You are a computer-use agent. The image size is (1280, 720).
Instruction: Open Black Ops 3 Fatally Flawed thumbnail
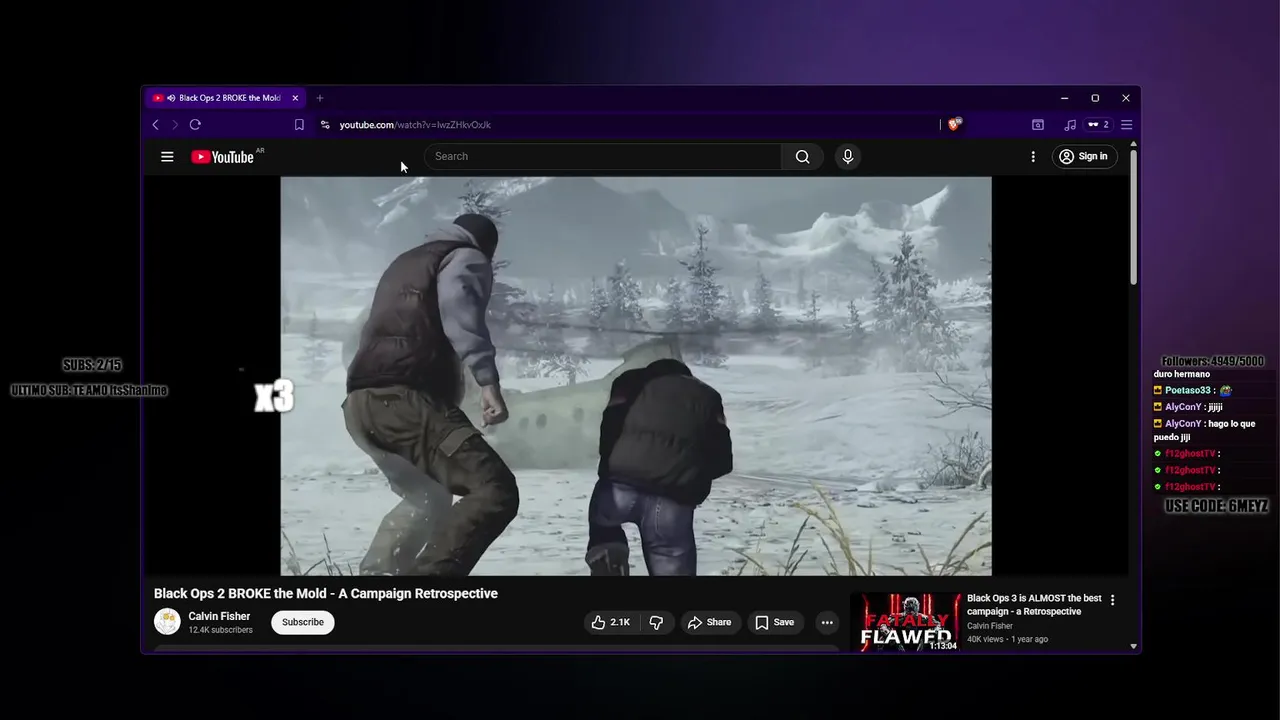[905, 622]
